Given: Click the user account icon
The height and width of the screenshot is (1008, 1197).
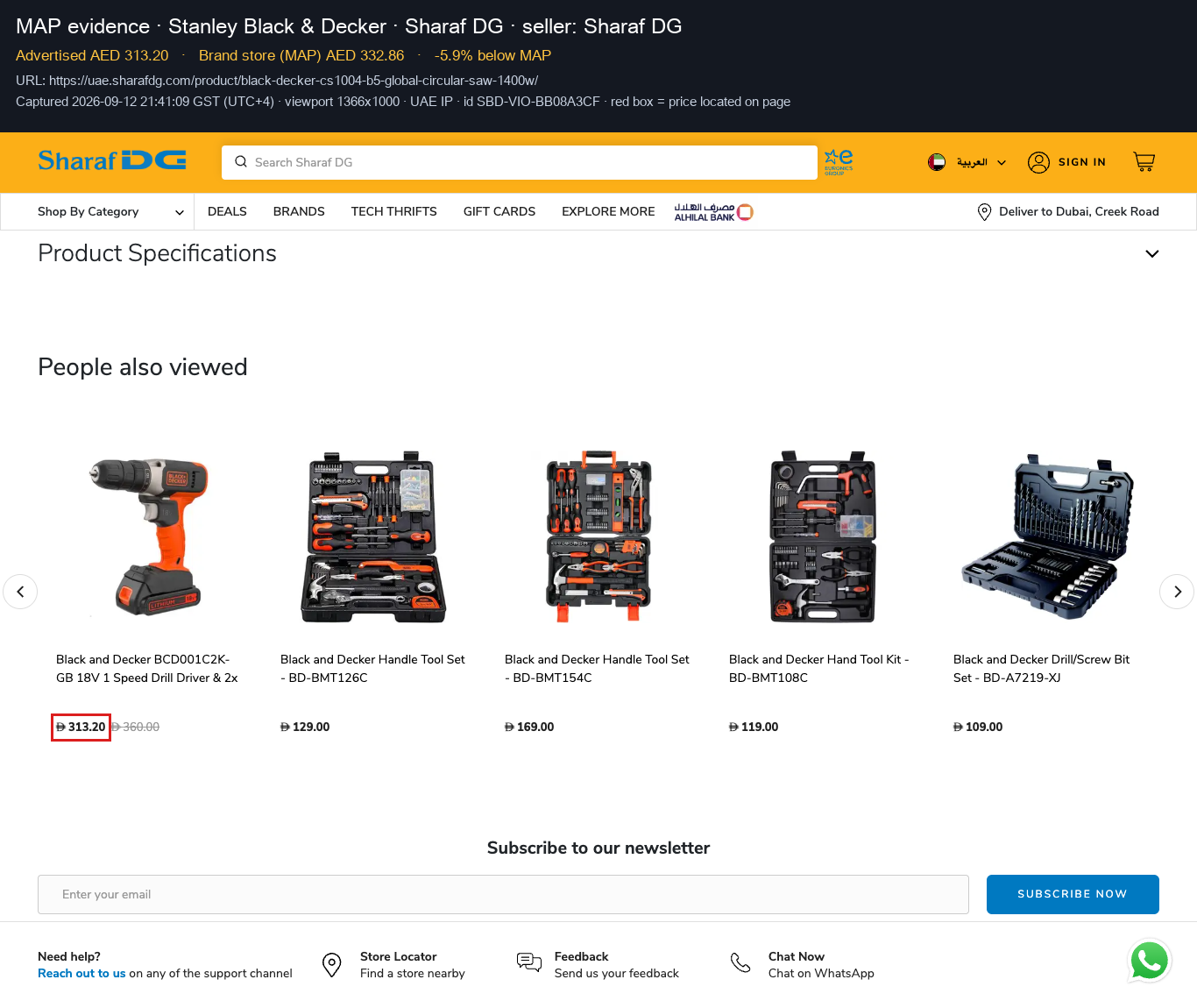Looking at the screenshot, I should pos(1038,162).
